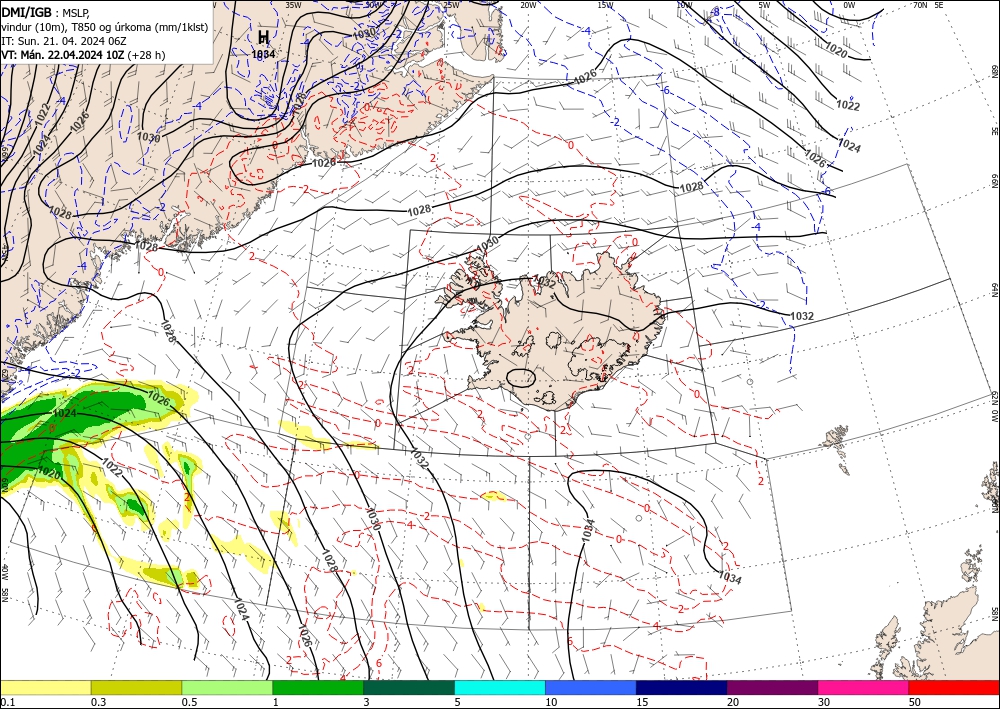This screenshot has width=1000, height=709.
Task: Click the 'DMI/IGB' title text
Action: click(27, 12)
